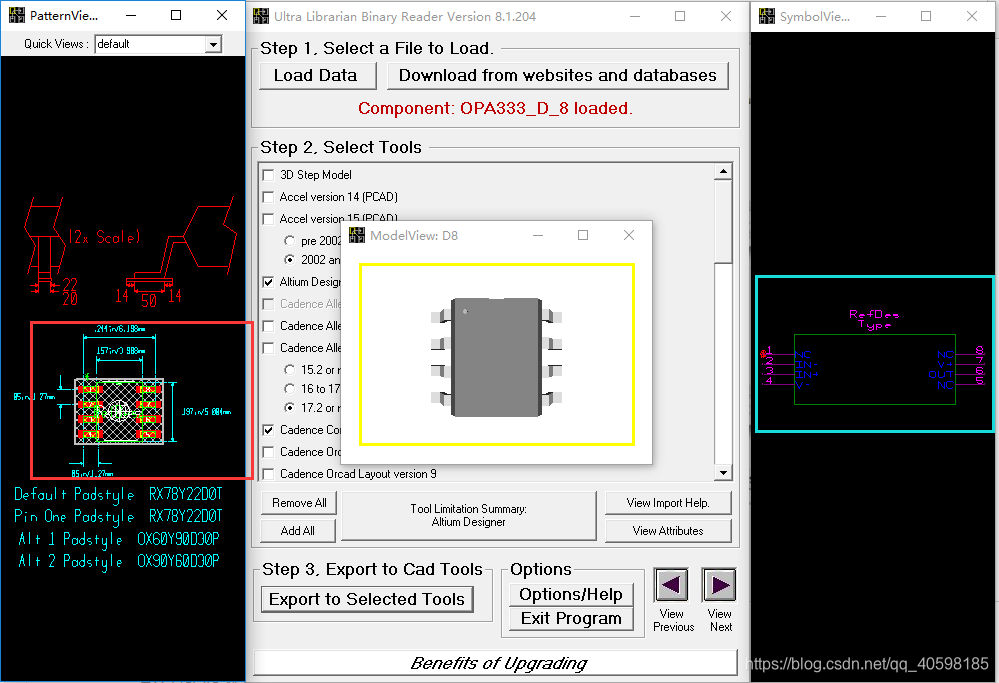Click the View Next arrow icon
Screen dimensions: 999x683
719,585
